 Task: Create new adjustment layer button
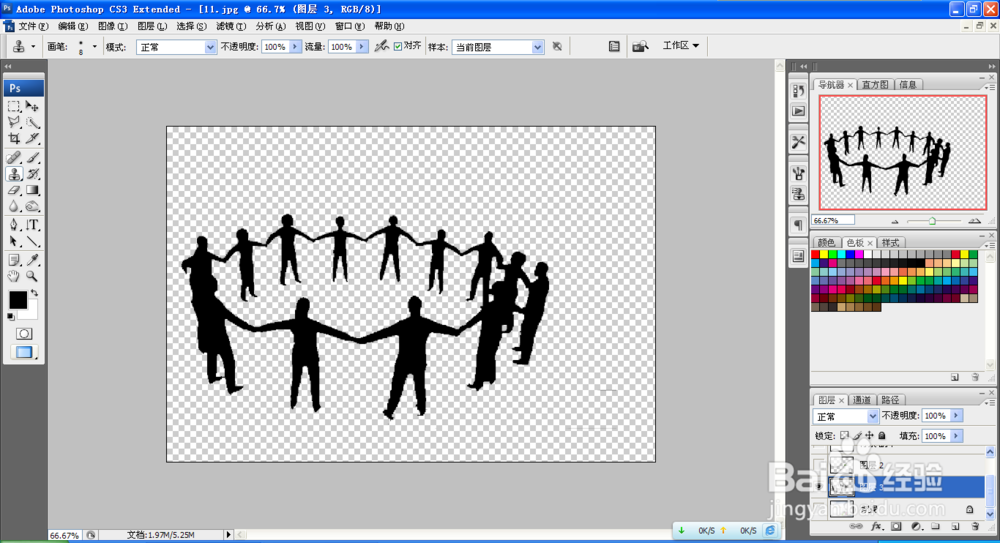[916, 527]
